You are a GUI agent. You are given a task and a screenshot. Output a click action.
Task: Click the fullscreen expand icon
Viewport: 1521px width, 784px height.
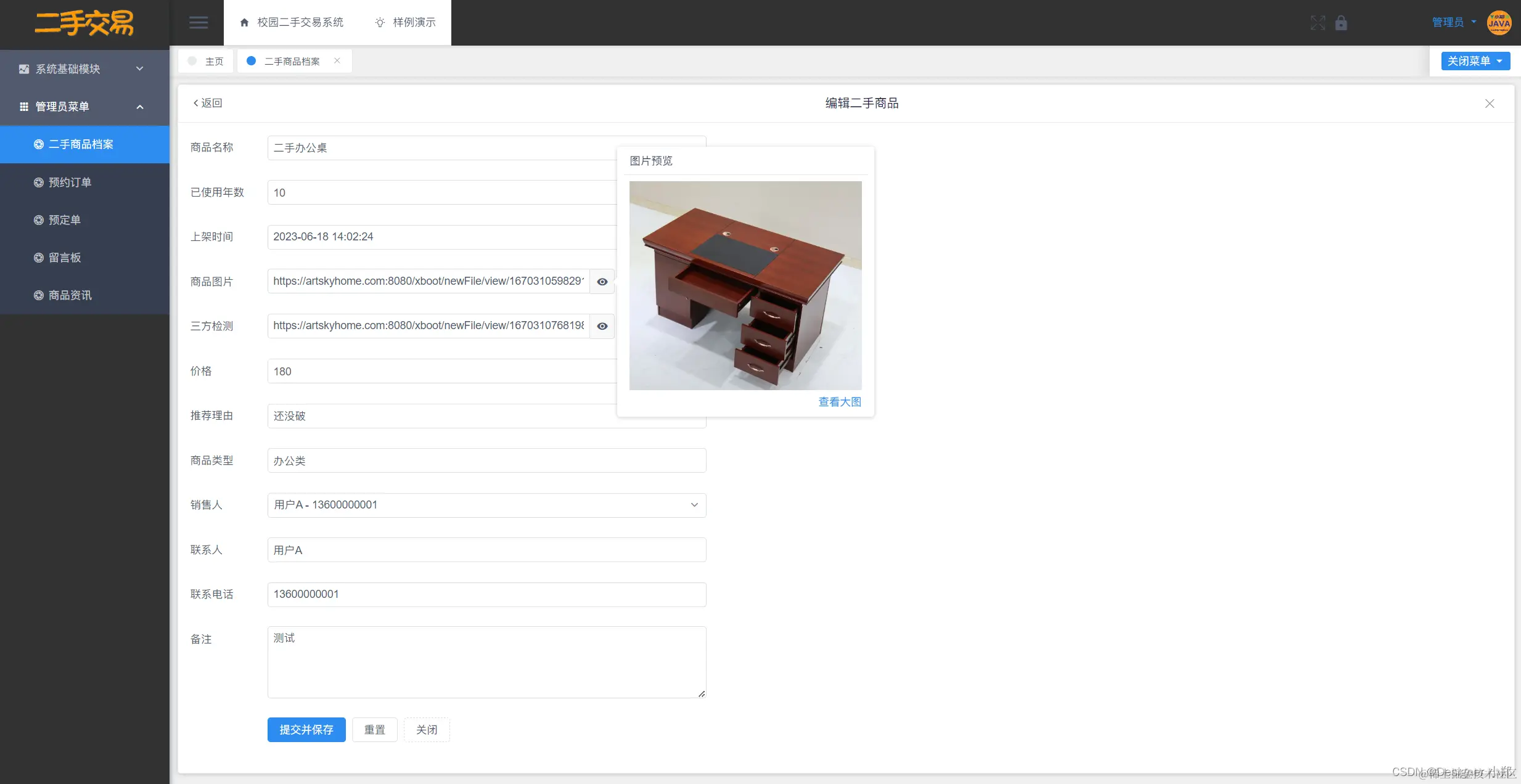pyautogui.click(x=1318, y=23)
